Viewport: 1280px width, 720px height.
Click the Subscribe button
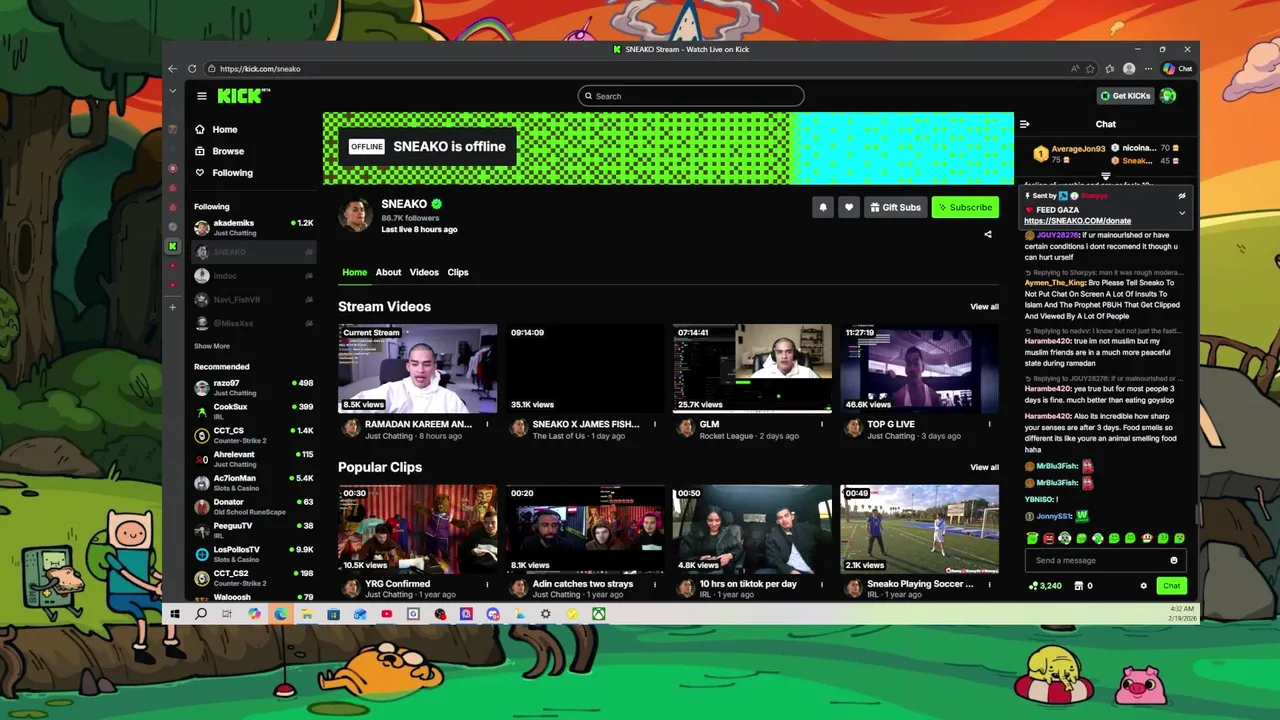(965, 207)
